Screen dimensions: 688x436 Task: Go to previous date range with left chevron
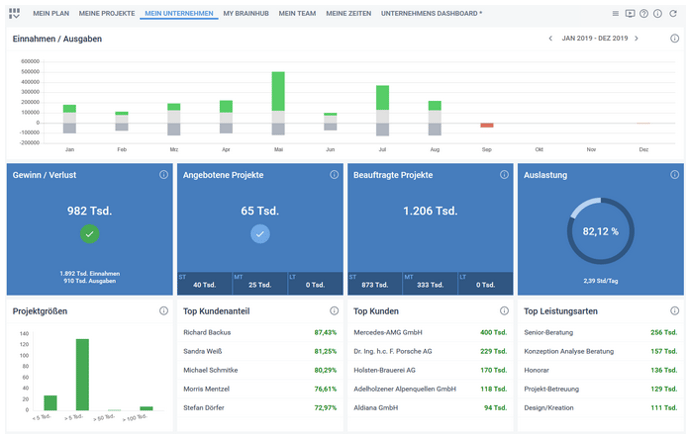pyautogui.click(x=549, y=38)
